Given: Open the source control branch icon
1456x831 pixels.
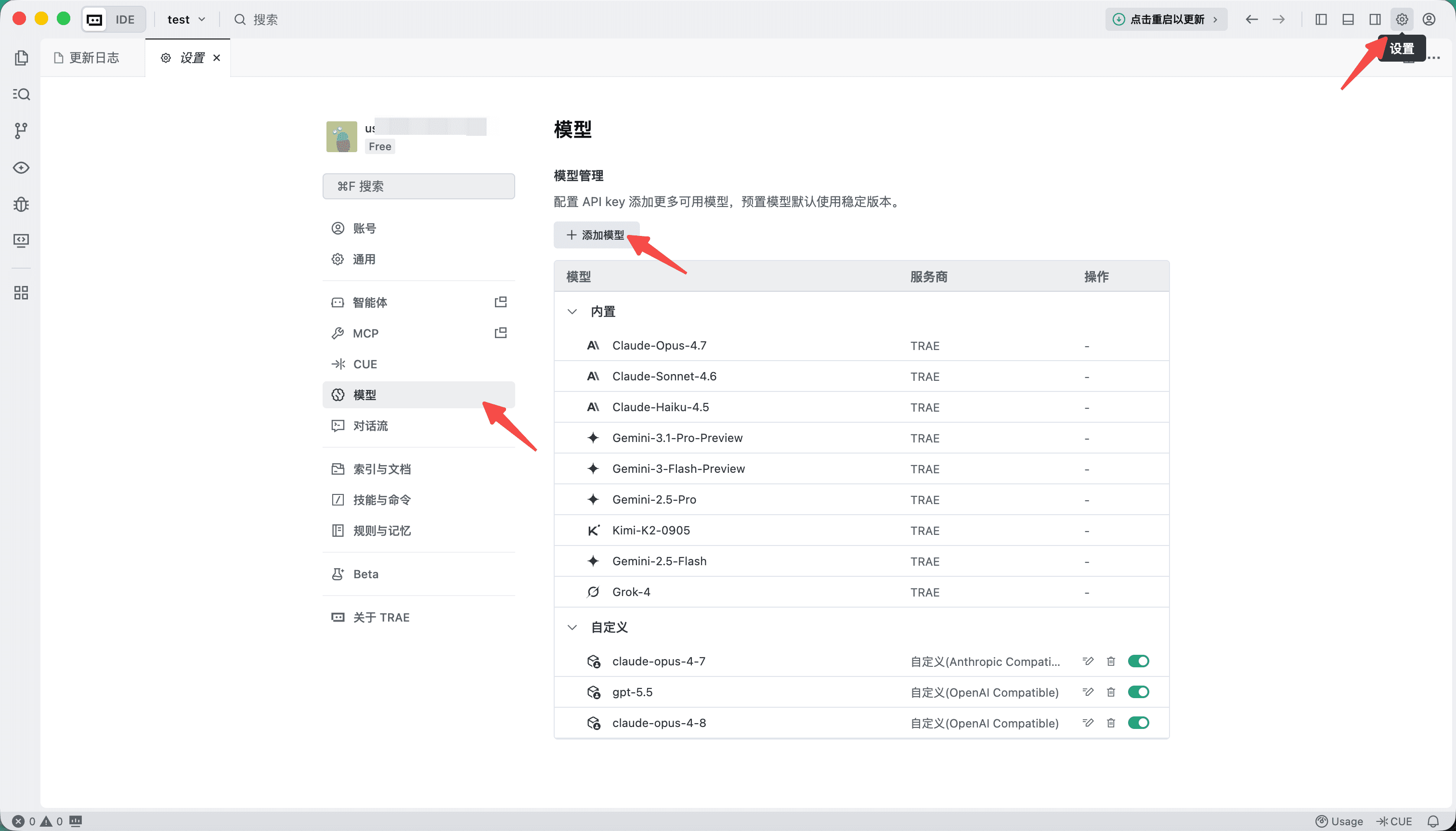Looking at the screenshot, I should point(21,130).
